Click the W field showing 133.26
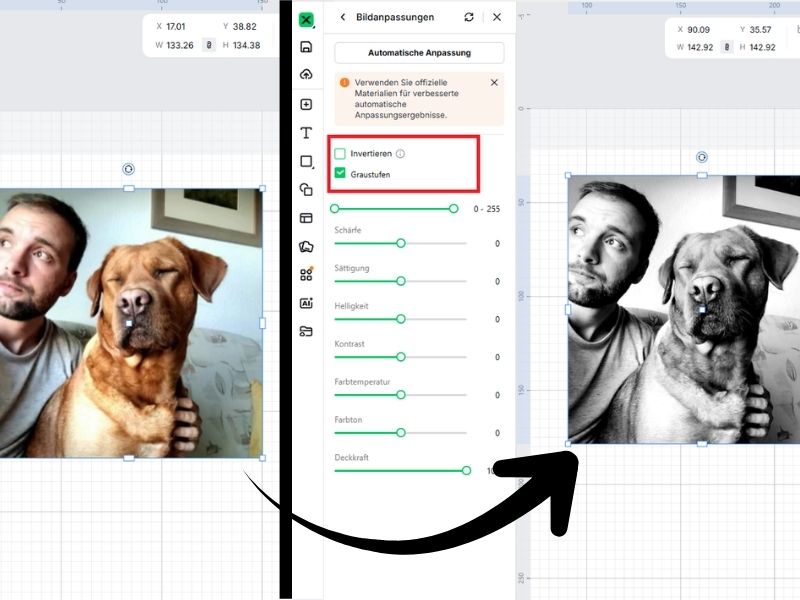This screenshot has height=600, width=800. (180, 45)
